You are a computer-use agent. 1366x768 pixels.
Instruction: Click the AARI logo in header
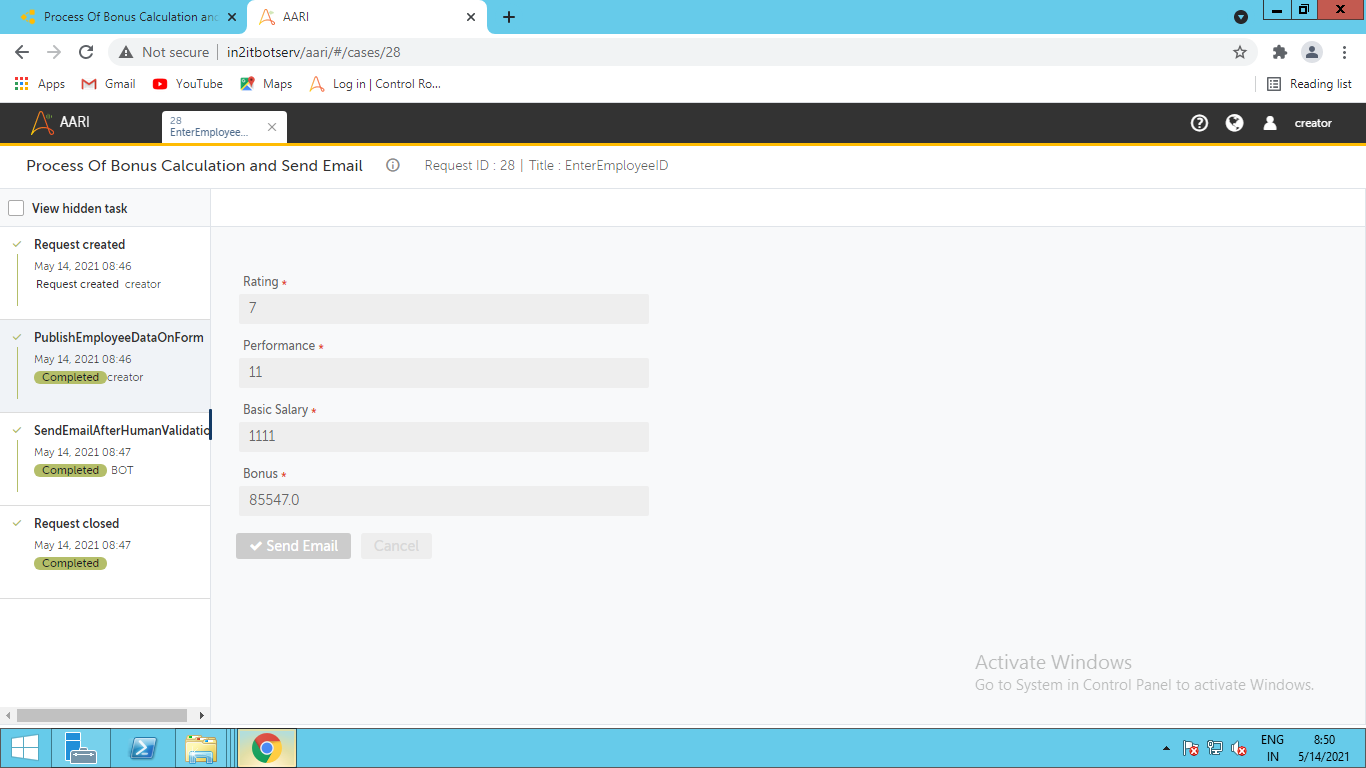(60, 123)
